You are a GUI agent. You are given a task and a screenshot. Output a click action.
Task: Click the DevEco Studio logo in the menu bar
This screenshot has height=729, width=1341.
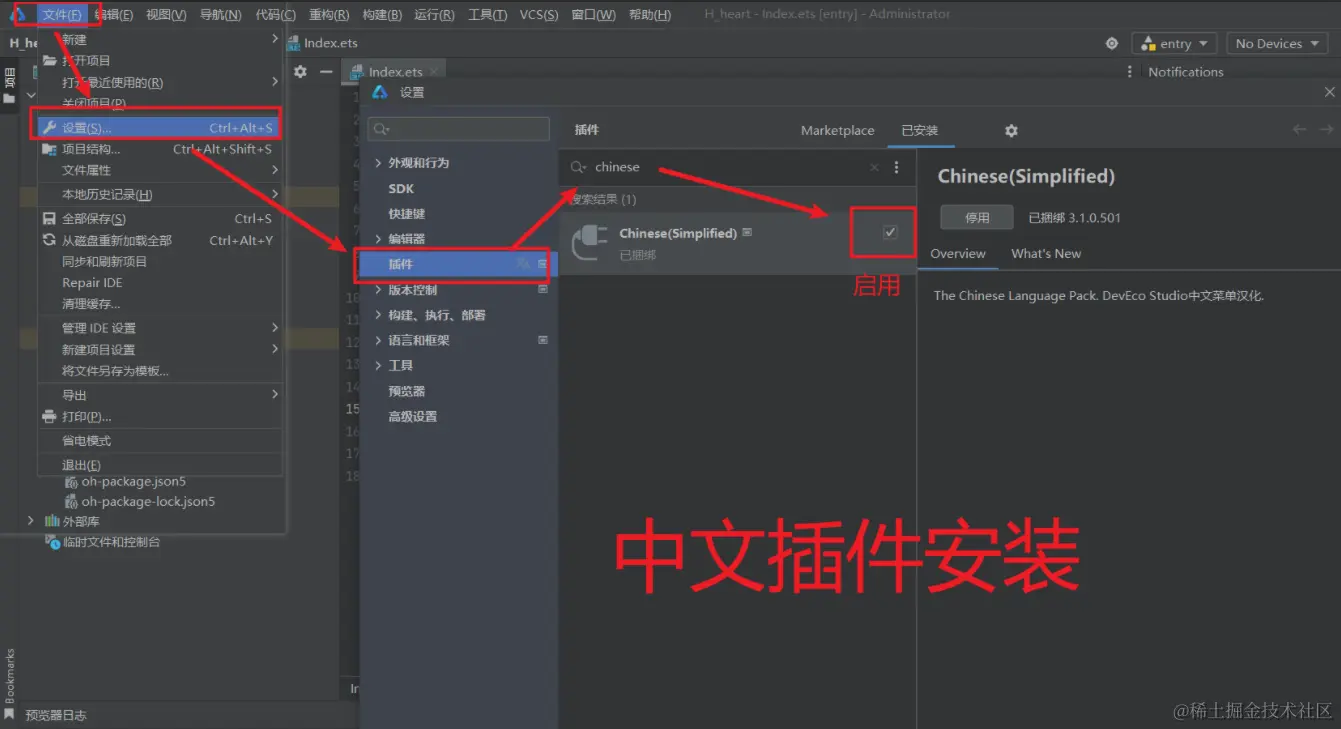(18, 14)
